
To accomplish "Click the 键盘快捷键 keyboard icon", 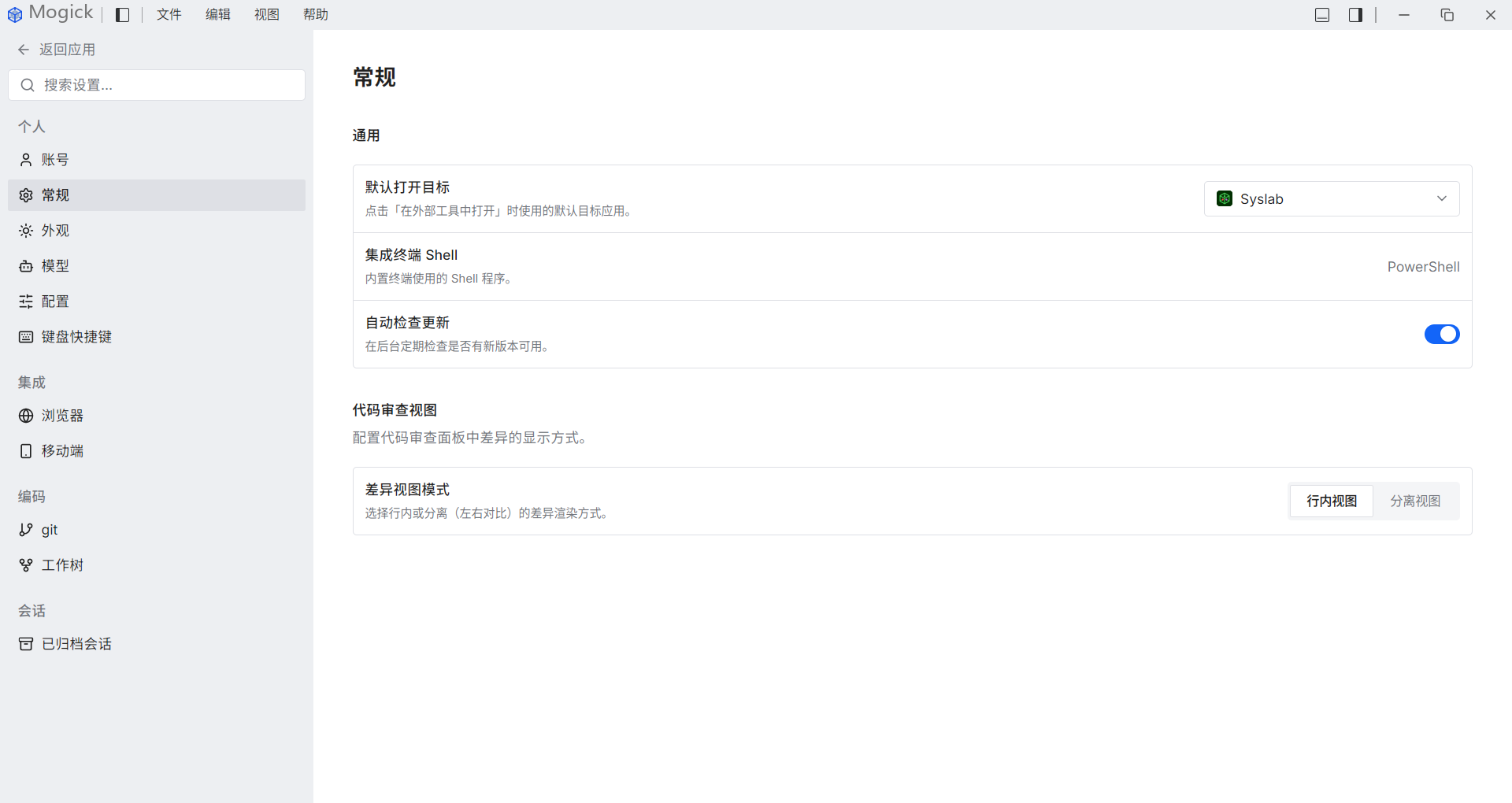I will click(26, 337).
